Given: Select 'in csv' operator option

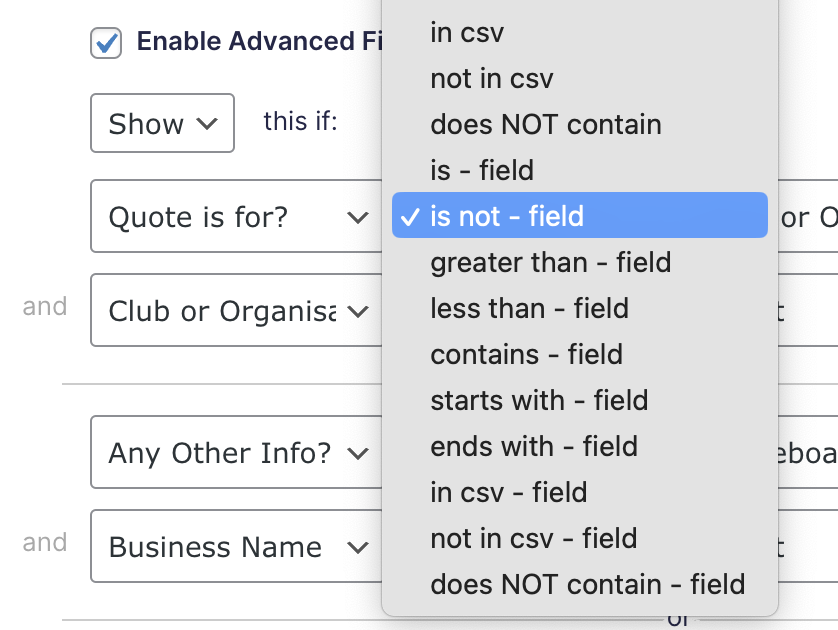Looking at the screenshot, I should pos(467,33).
